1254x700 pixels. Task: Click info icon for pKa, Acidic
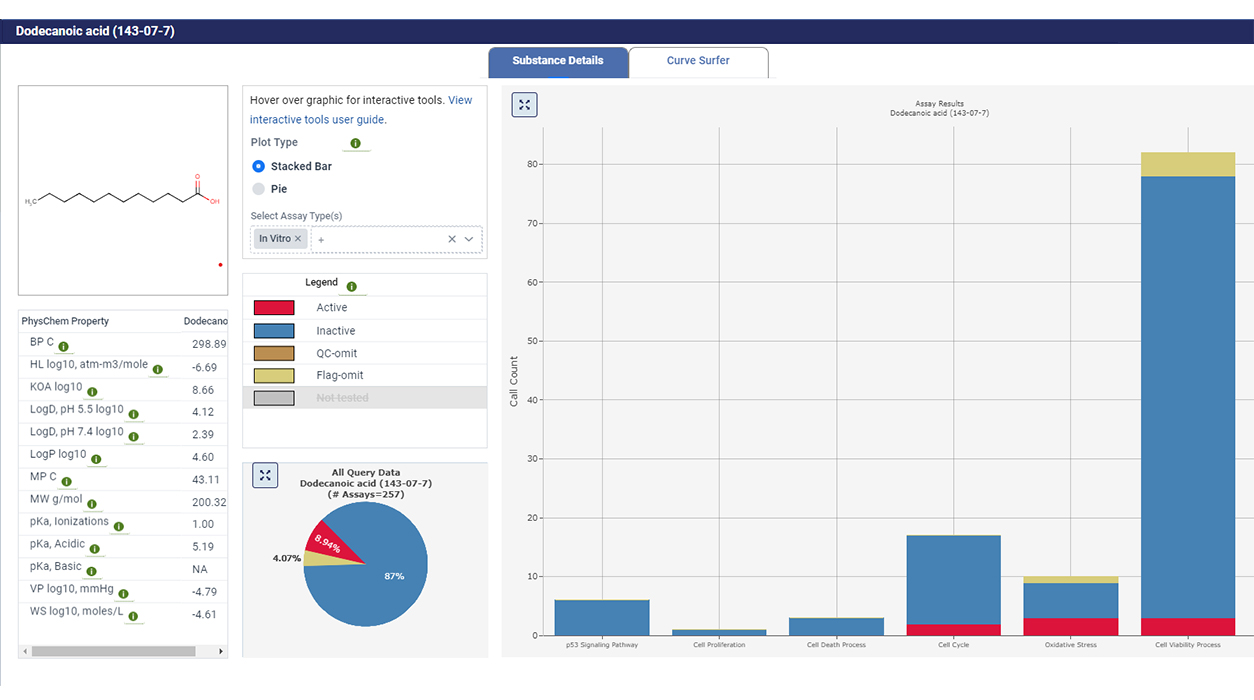[94, 549]
